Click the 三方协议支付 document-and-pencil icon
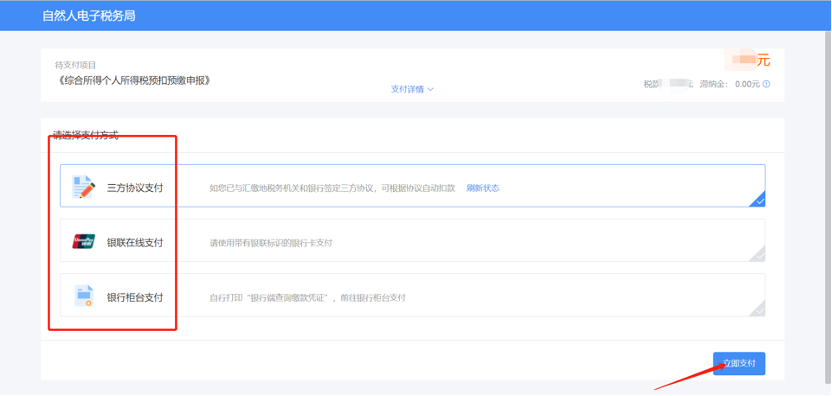Image resolution: width=832 pixels, height=396 pixels. coord(83,187)
